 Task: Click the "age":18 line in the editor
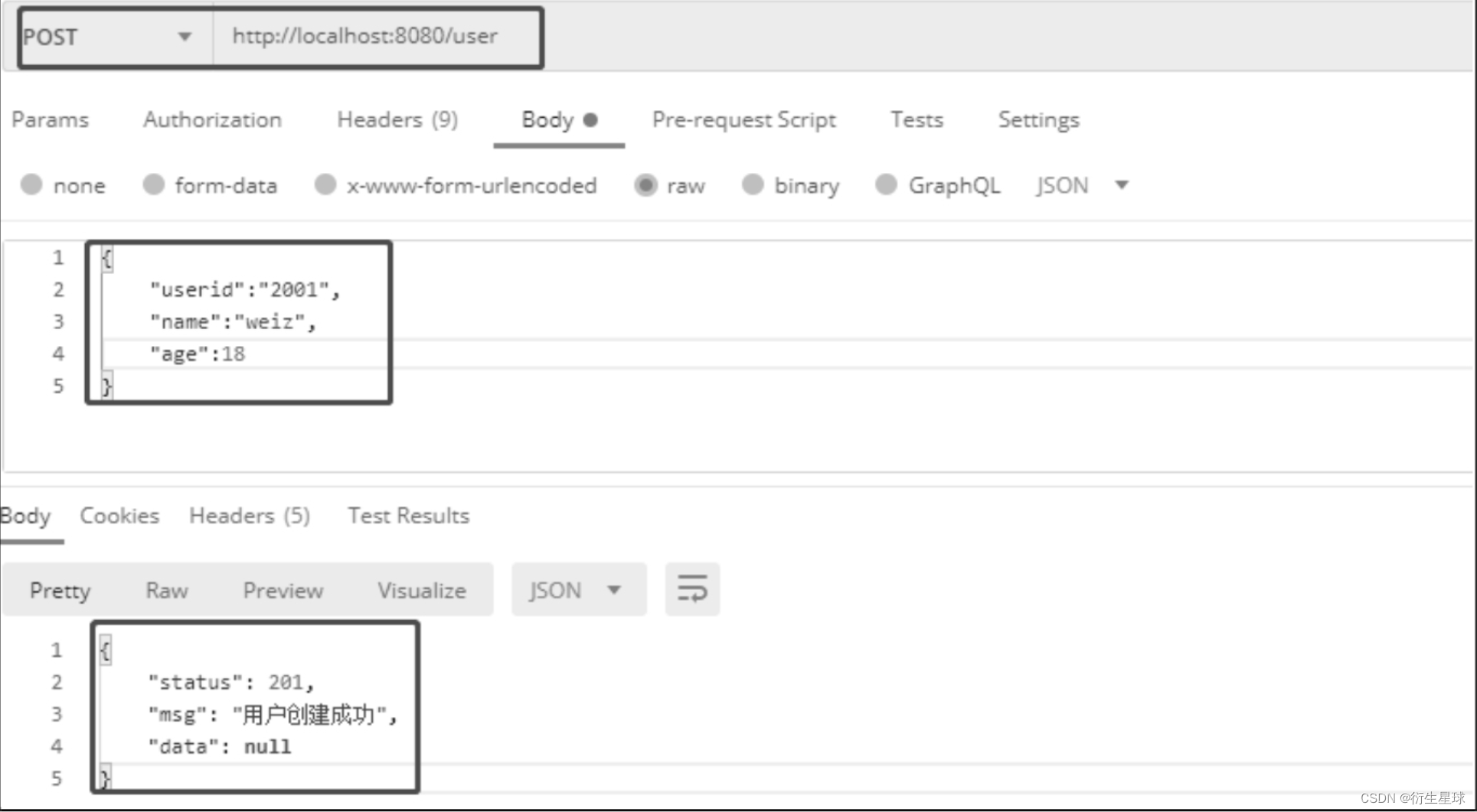[197, 354]
